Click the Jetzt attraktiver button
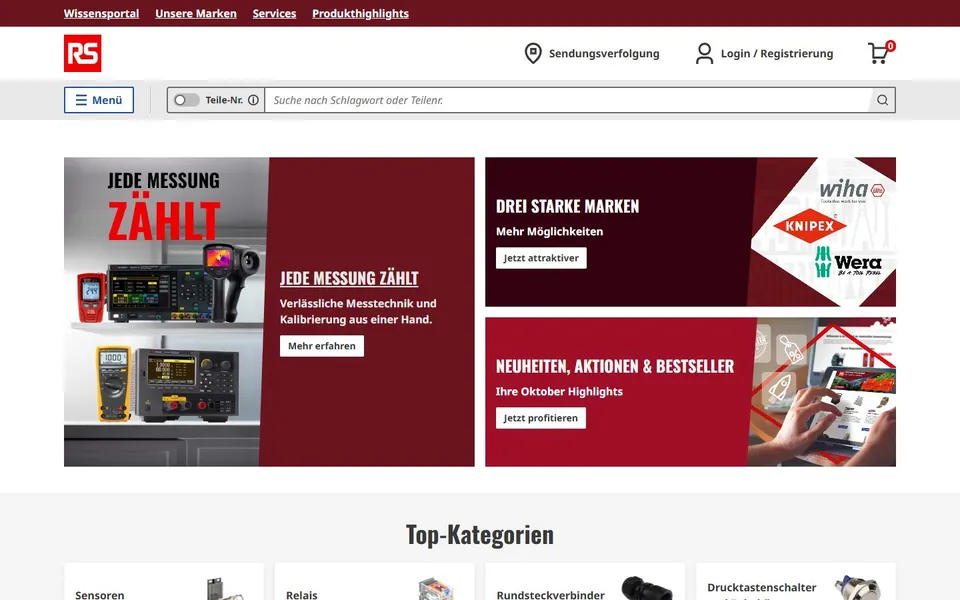The width and height of the screenshot is (960, 600). click(541, 258)
